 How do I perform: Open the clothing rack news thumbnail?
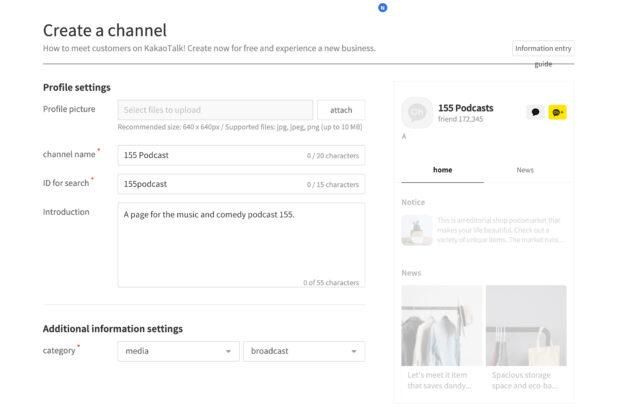tap(442, 326)
